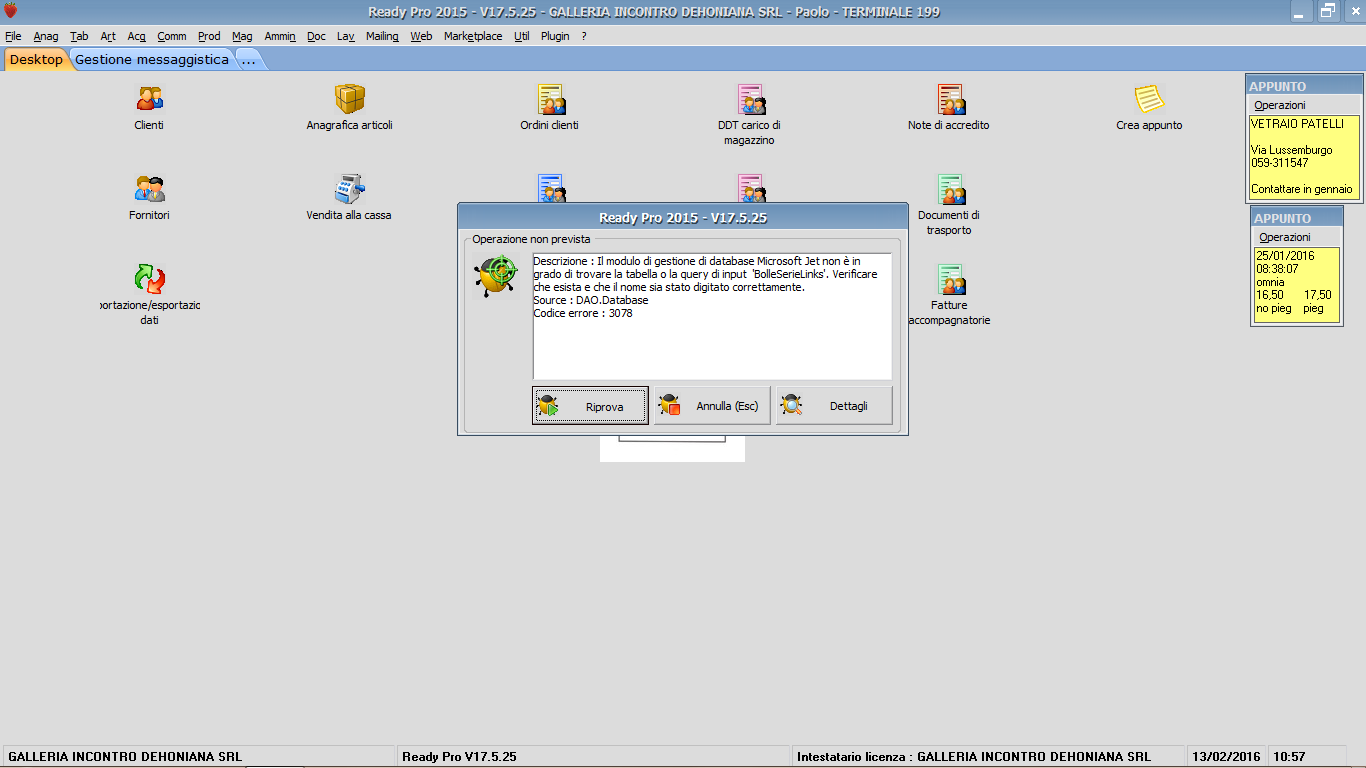Open DDT carico di magazzino icon
Image resolution: width=1366 pixels, height=768 pixels.
[x=751, y=99]
